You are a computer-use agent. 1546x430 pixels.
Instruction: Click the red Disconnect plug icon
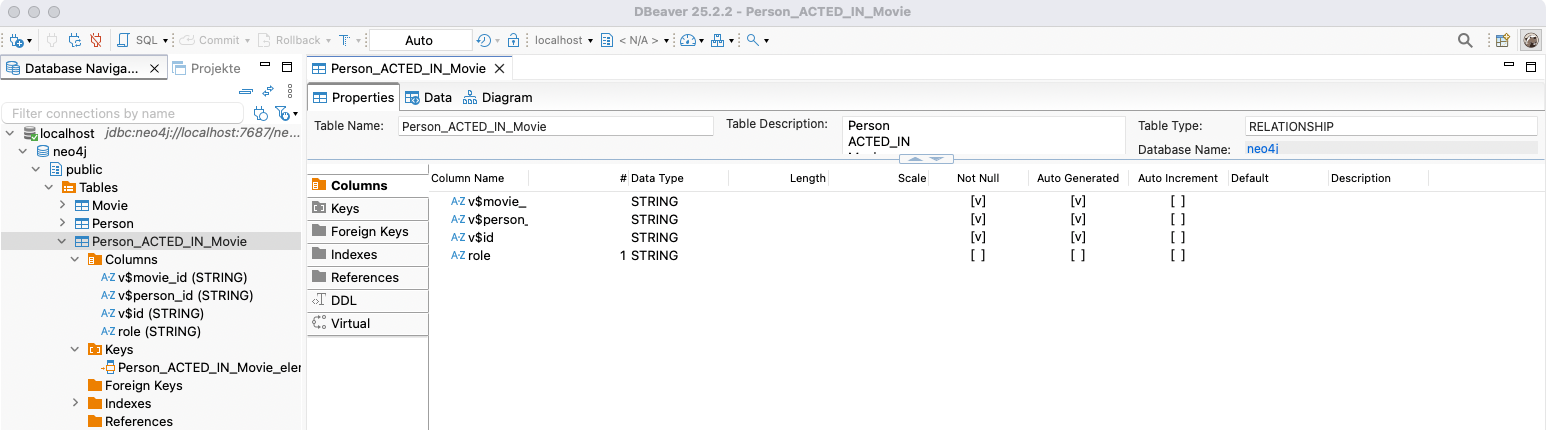pos(96,41)
